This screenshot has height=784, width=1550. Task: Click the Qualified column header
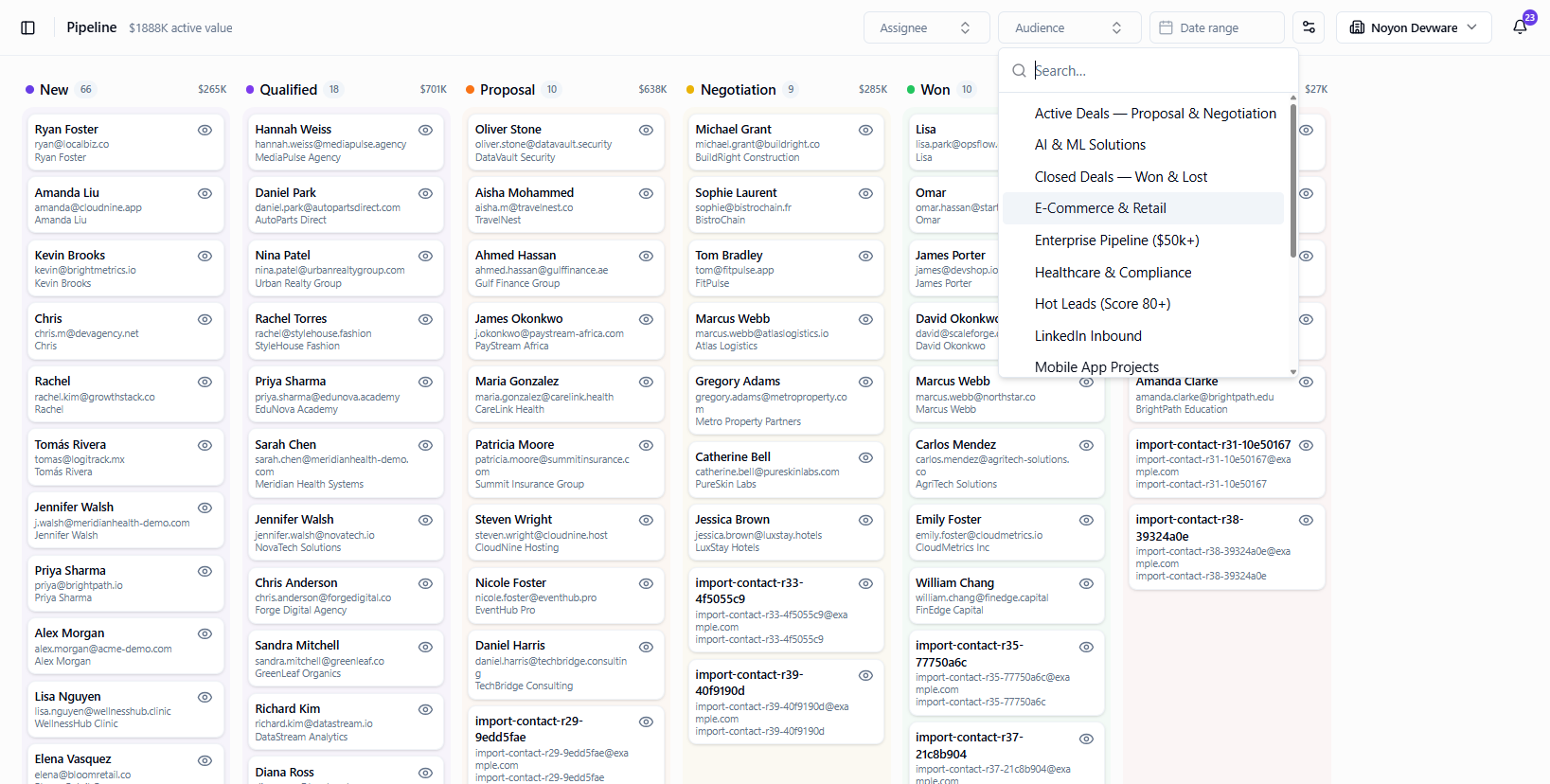click(288, 90)
